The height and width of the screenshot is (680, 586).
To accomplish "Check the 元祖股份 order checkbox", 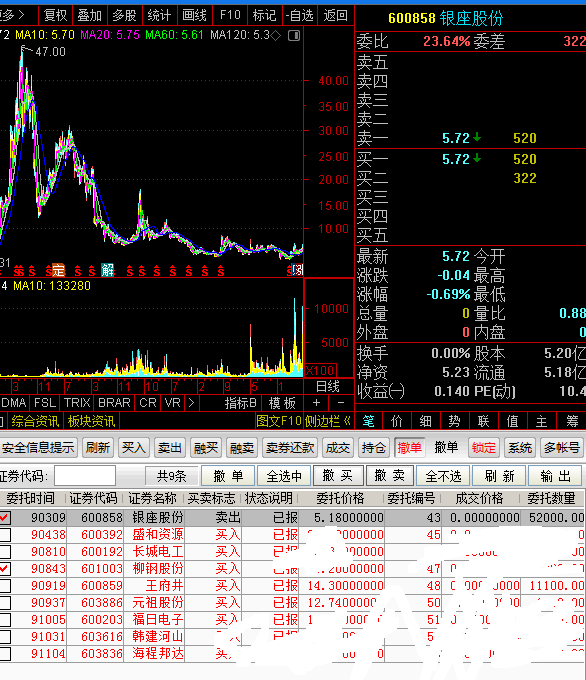I will [5, 602].
